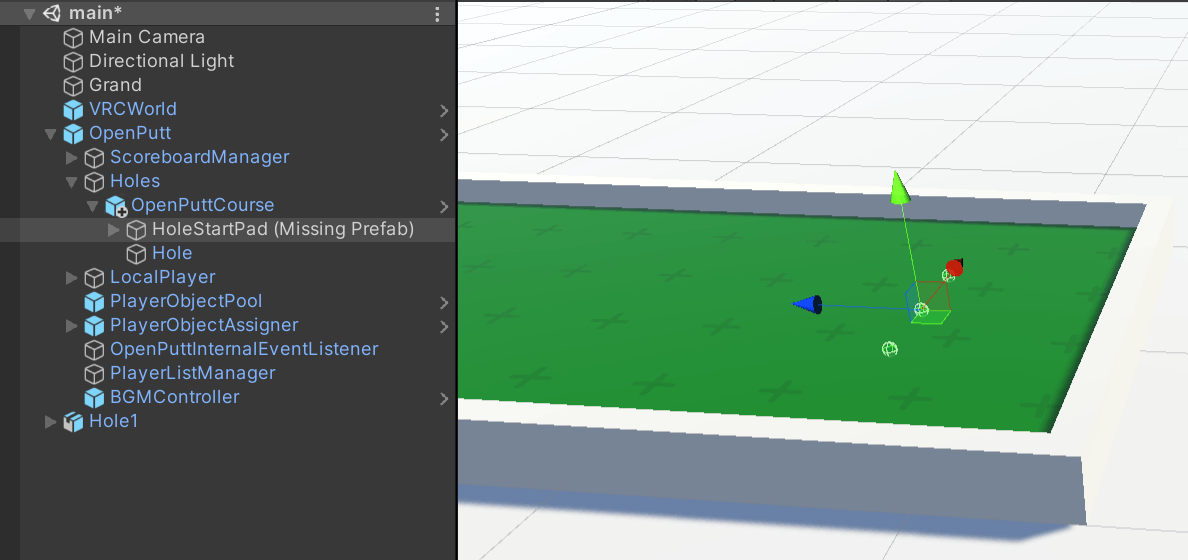The height and width of the screenshot is (560, 1188).
Task: Select HoleStartPad (Missing Prefab) row
Action: point(227,230)
